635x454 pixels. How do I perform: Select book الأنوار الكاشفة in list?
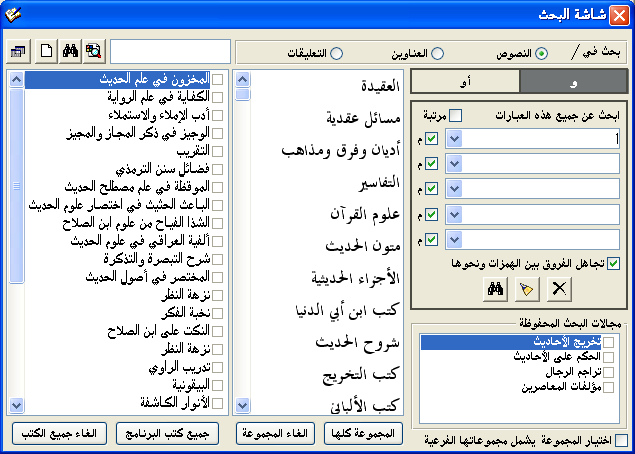tap(175, 403)
